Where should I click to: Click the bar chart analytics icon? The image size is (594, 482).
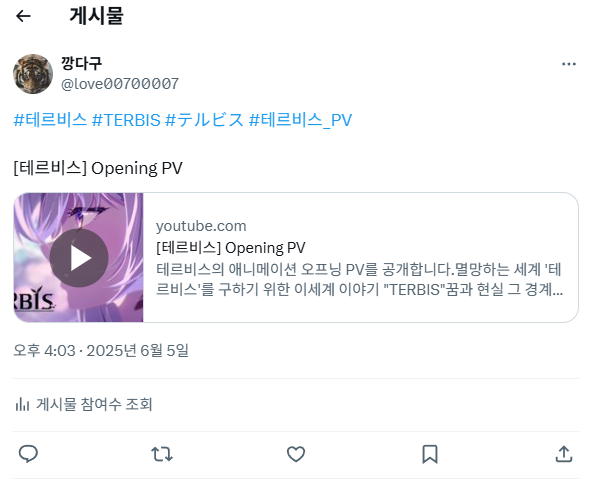point(22,405)
